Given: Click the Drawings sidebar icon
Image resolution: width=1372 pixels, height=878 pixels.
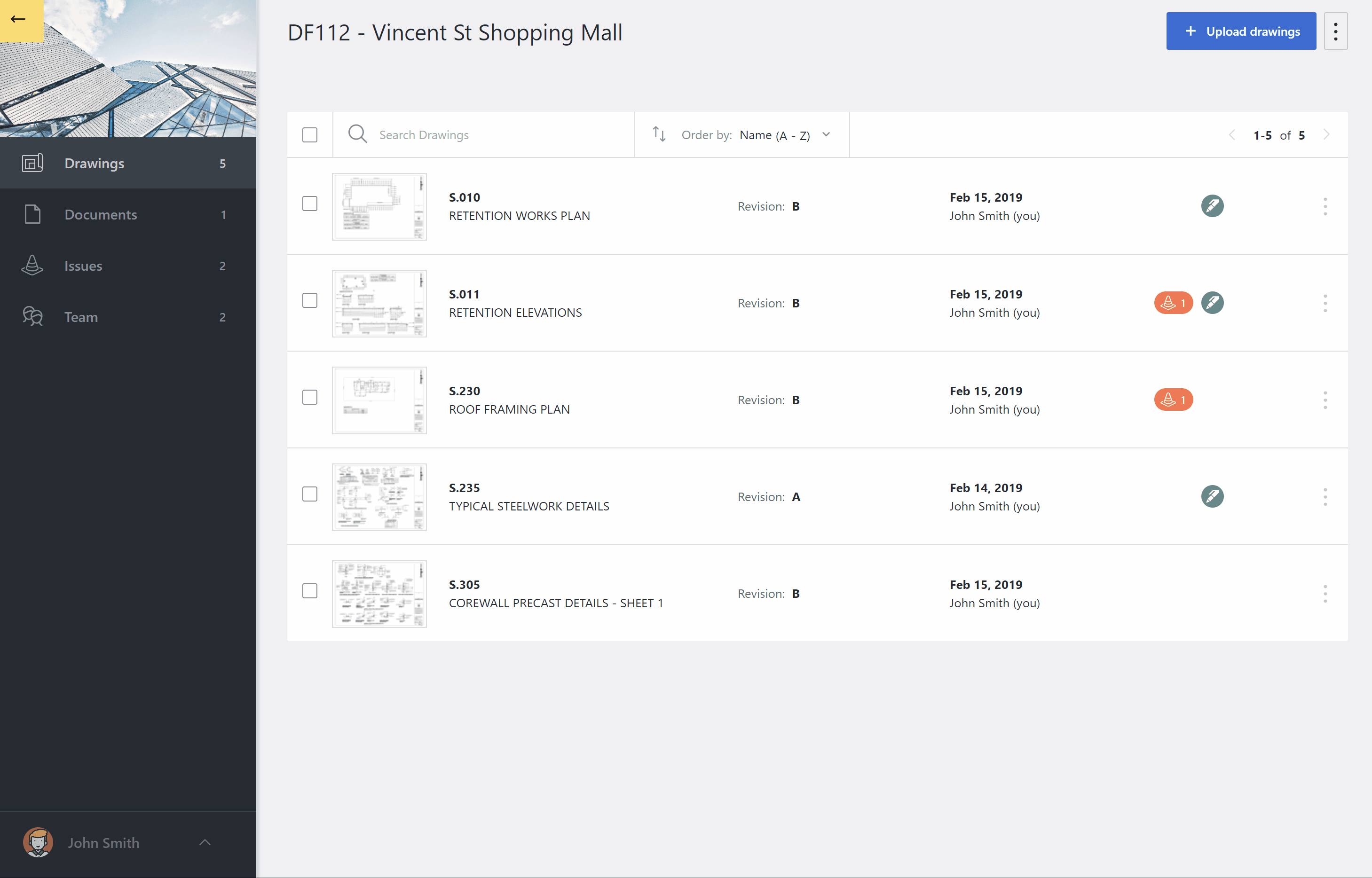Looking at the screenshot, I should pos(31,163).
